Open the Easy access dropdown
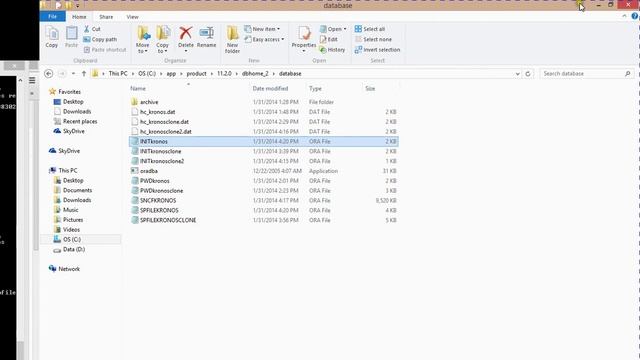The image size is (640, 360). [x=264, y=40]
